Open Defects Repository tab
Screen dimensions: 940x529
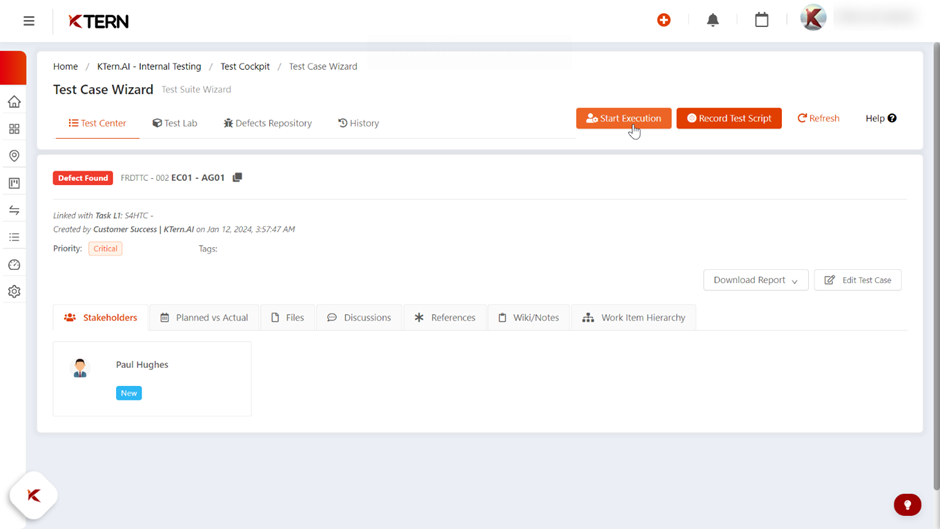click(267, 123)
